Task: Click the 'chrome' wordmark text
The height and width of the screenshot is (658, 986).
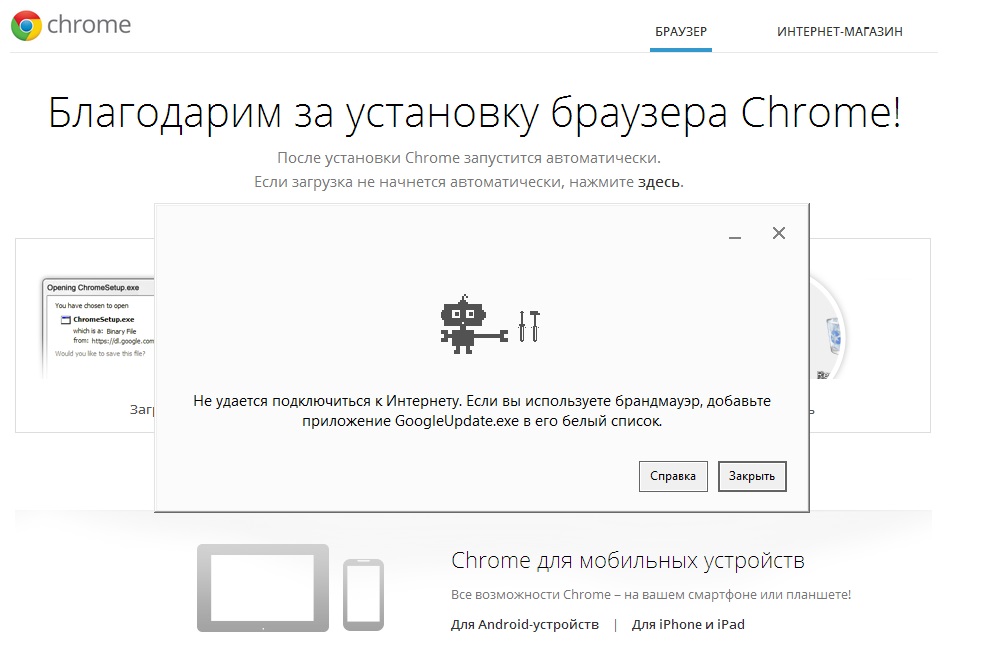Action: 89,25
